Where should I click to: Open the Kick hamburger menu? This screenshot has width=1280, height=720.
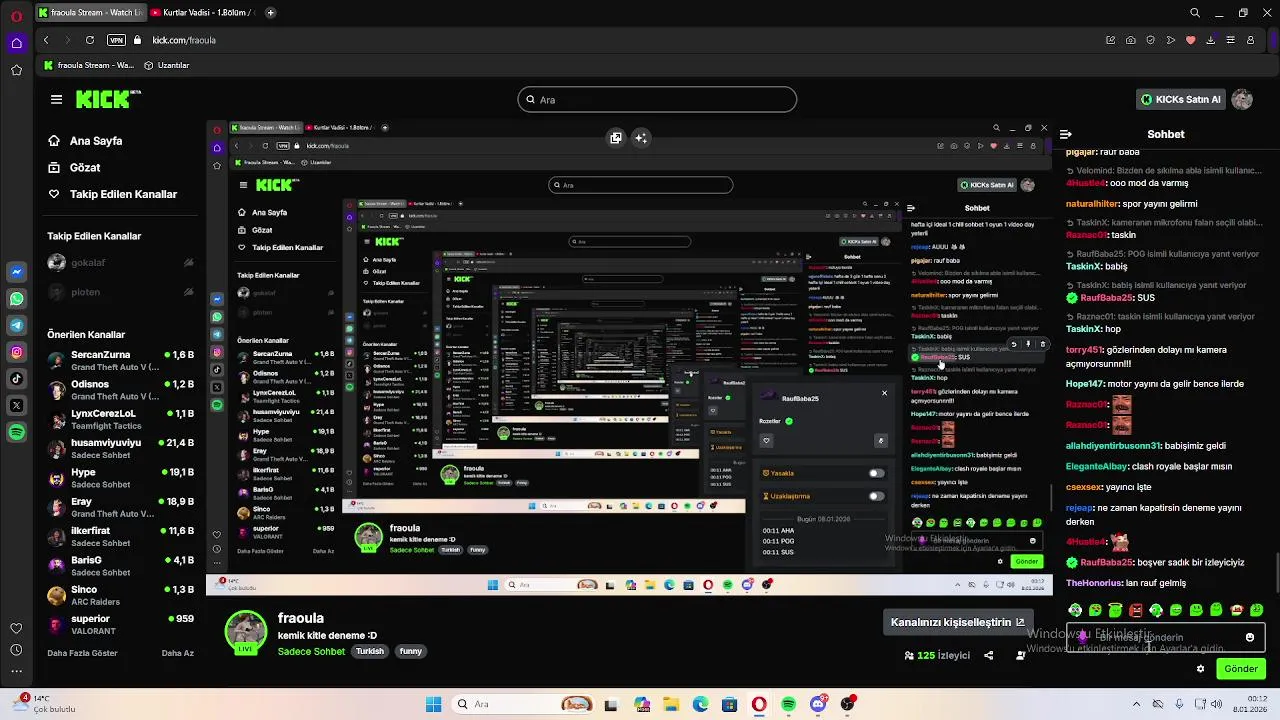pyautogui.click(x=56, y=99)
